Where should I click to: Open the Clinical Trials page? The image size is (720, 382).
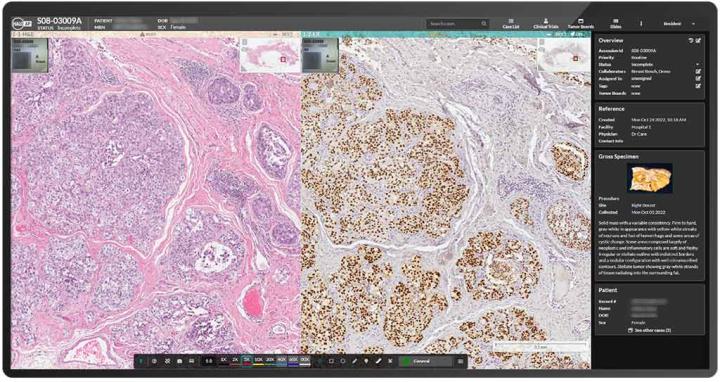[546, 23]
